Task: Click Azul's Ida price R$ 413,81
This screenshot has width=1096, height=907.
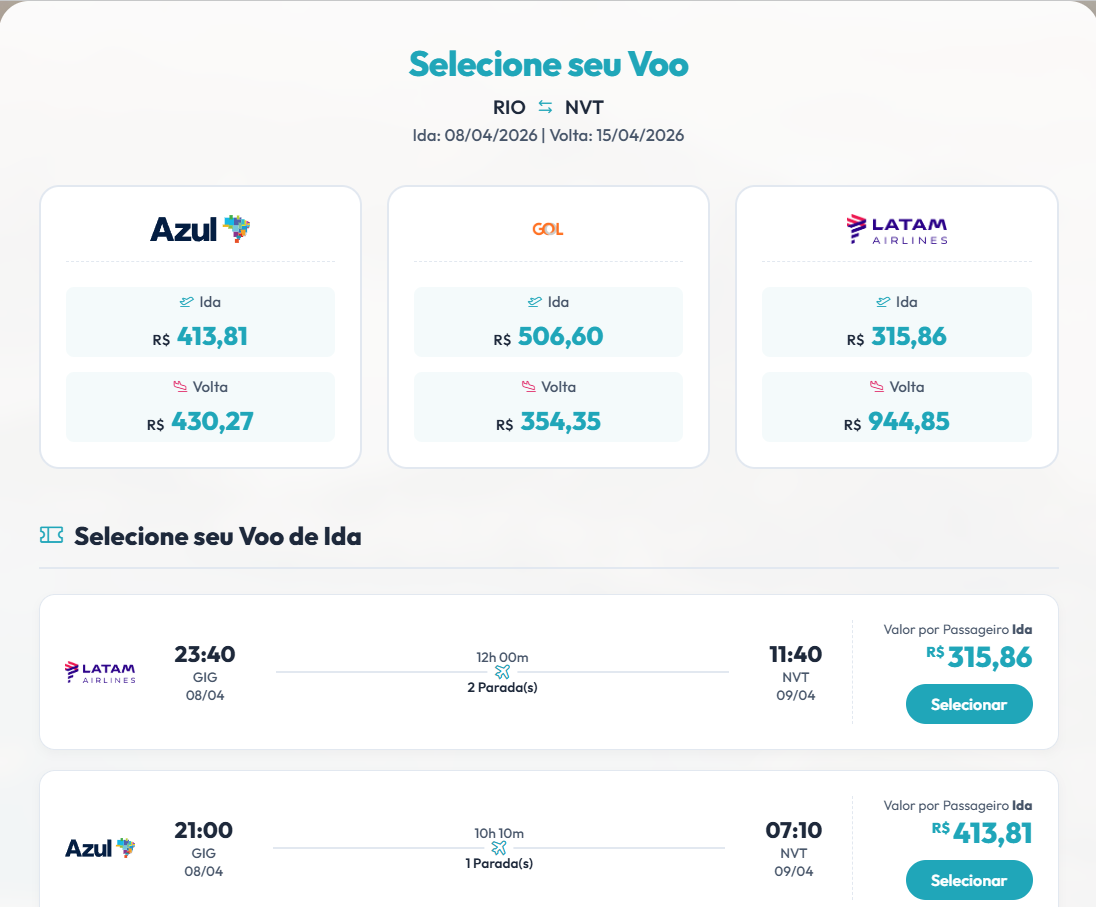Action: 200,336
